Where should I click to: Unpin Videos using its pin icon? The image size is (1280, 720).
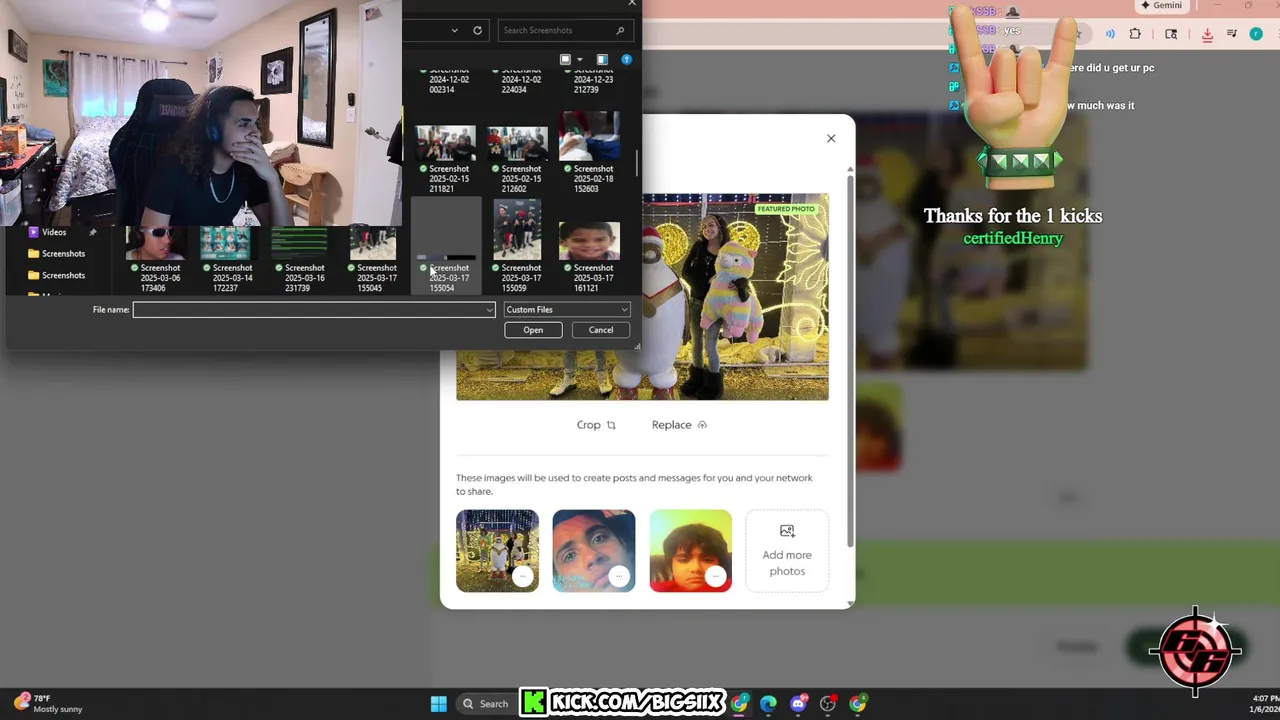92,232
